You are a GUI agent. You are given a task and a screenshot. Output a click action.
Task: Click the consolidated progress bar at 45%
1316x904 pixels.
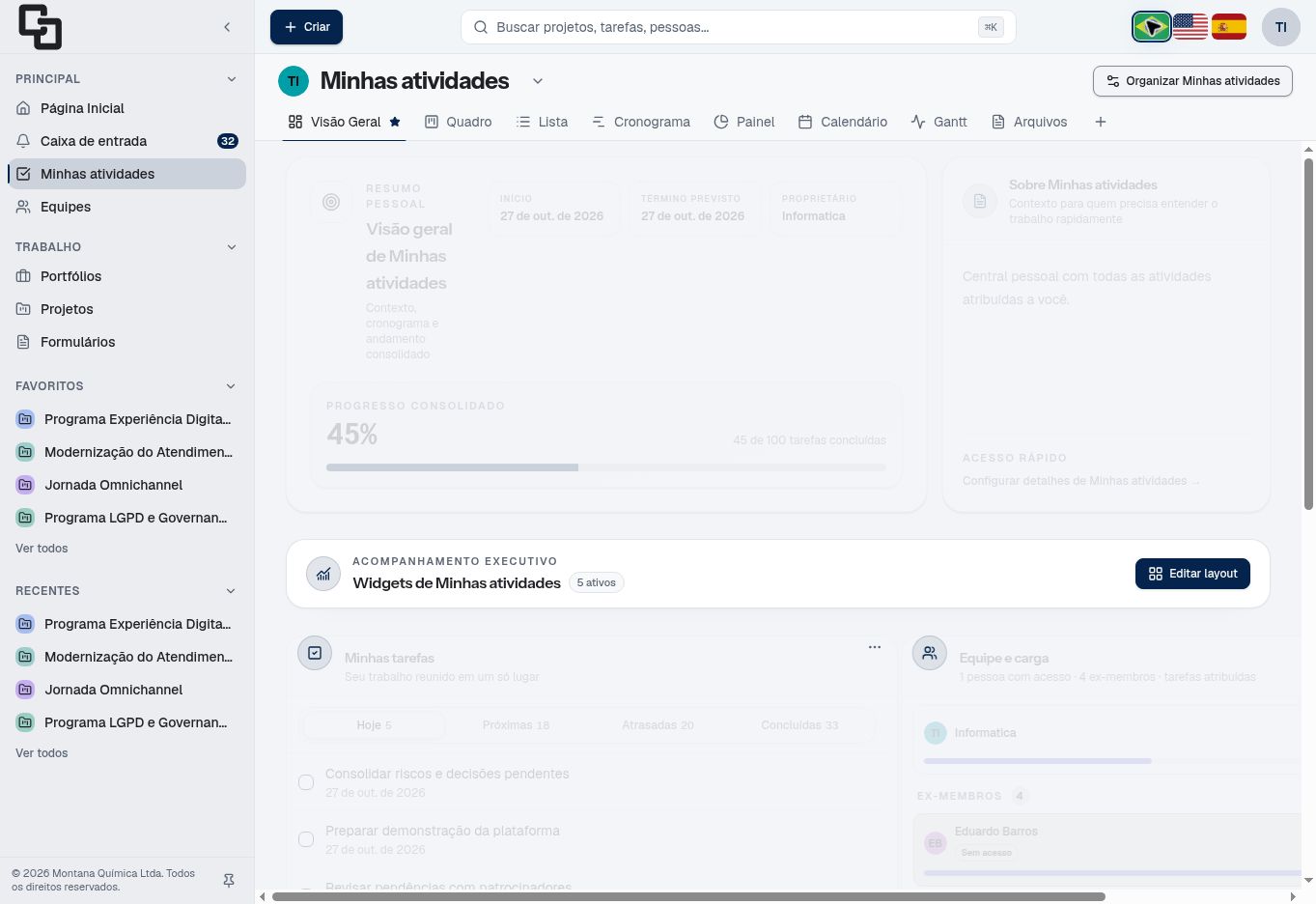click(x=605, y=467)
